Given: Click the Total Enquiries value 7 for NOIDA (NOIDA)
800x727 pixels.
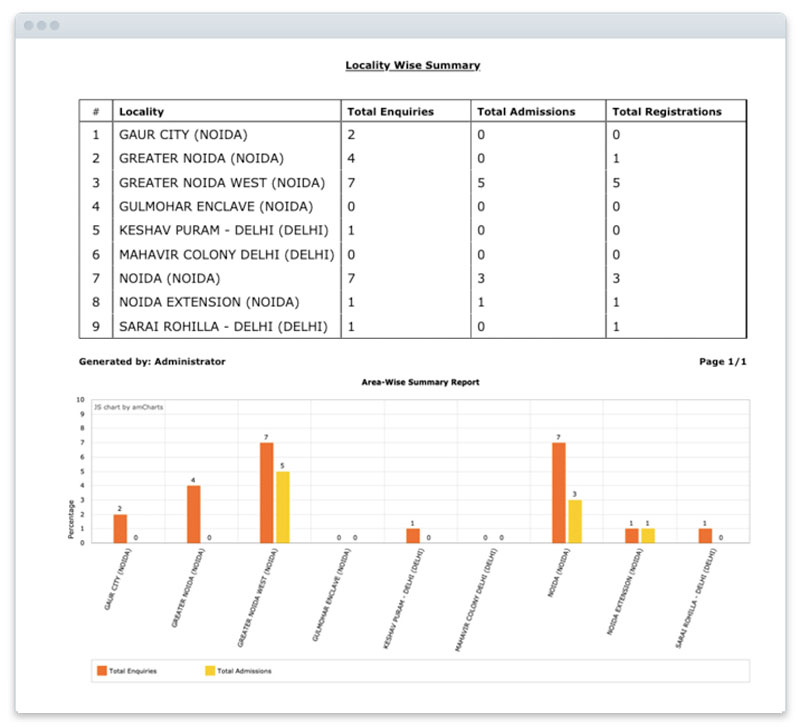Looking at the screenshot, I should click(x=352, y=279).
